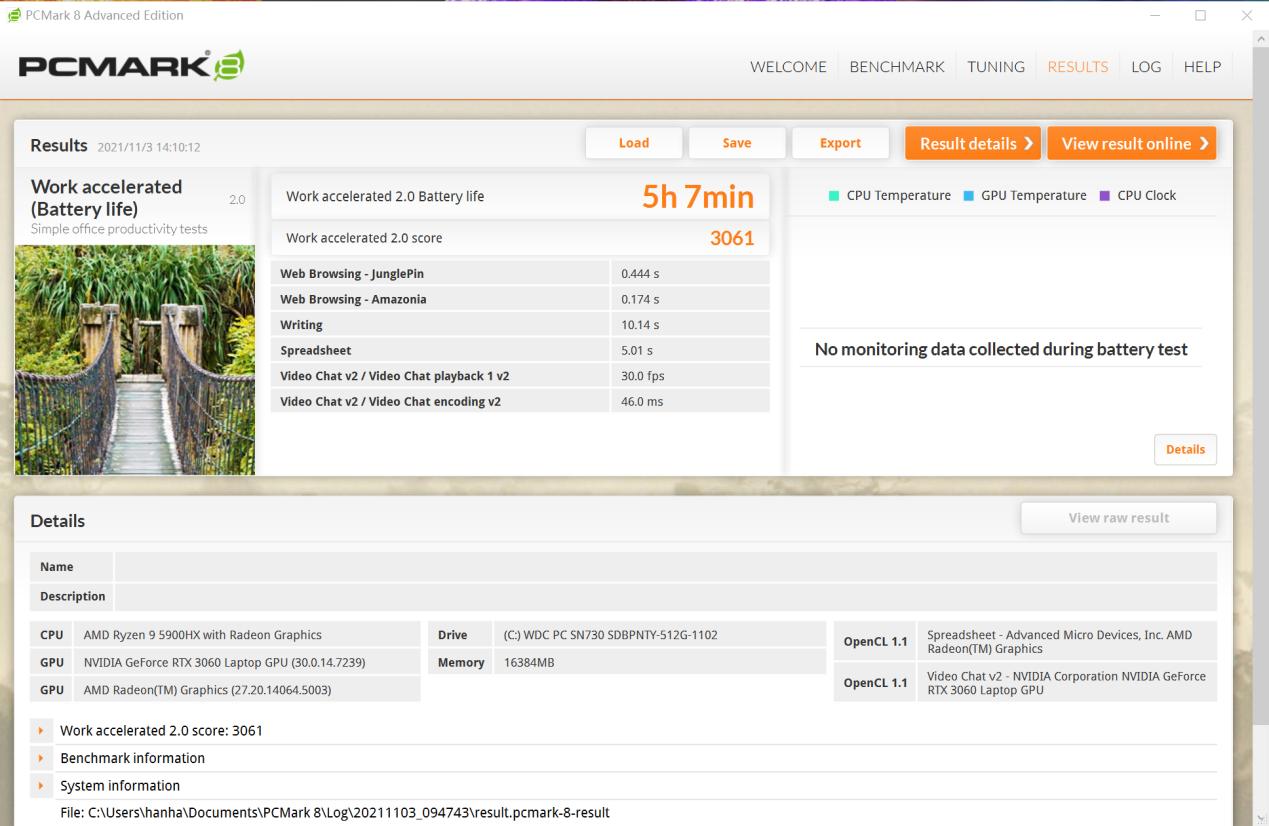Click the Spreadsheet OpenCL device entry
The image size is (1269, 826).
click(x=1067, y=642)
